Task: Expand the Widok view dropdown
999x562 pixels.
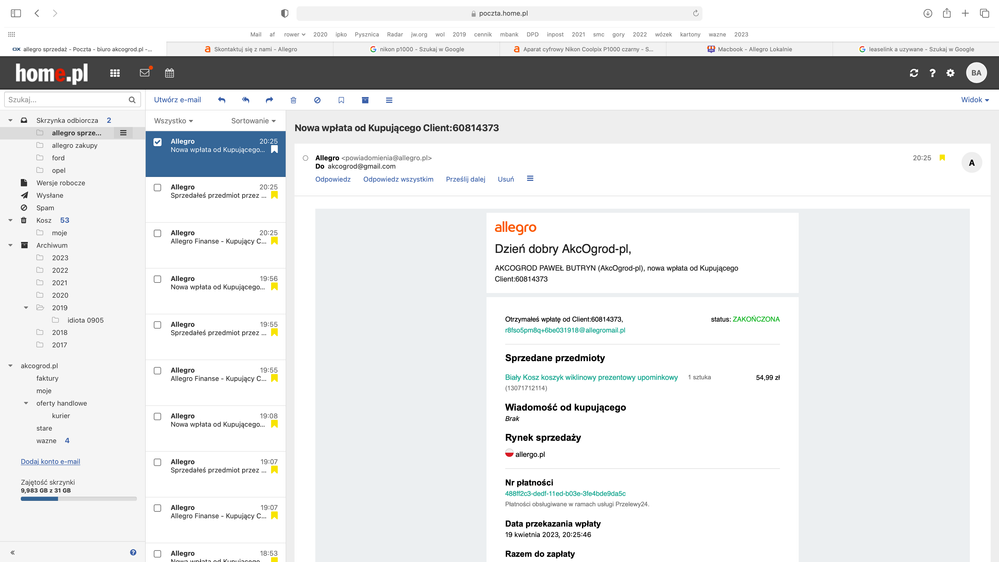Action: pos(974,100)
